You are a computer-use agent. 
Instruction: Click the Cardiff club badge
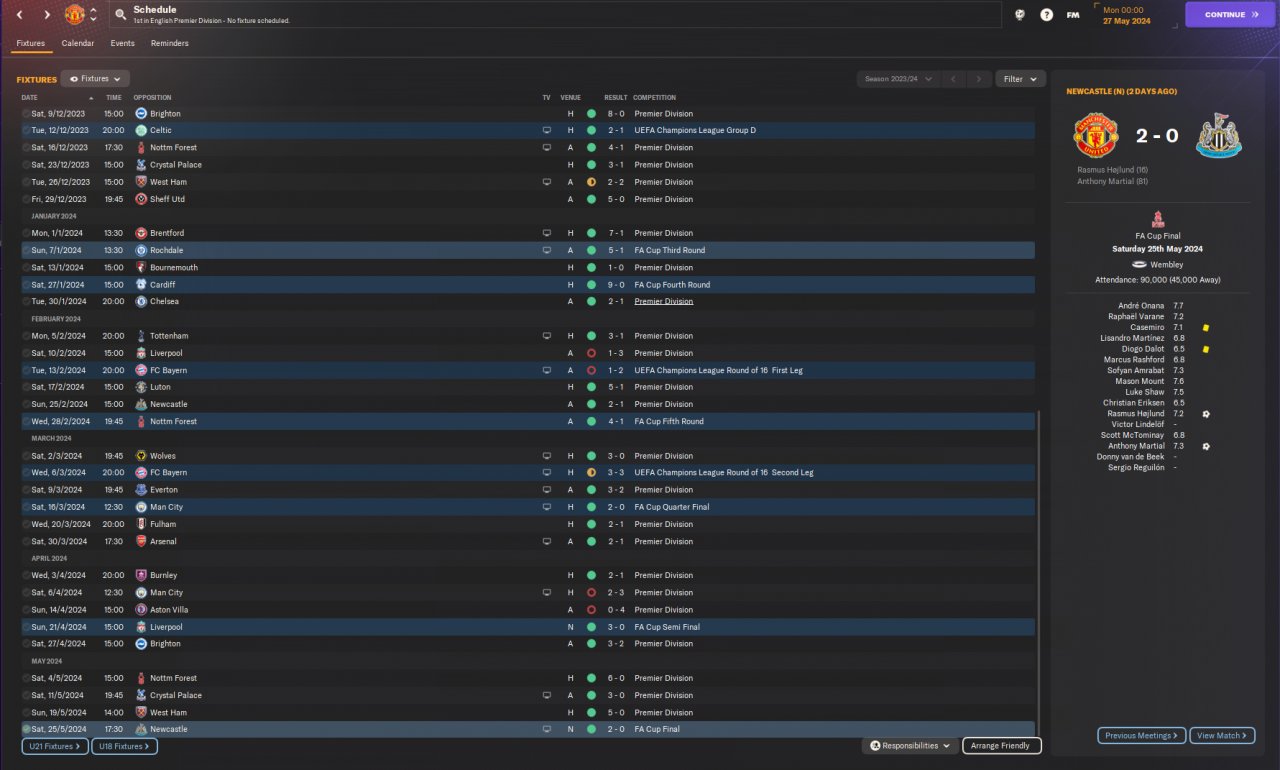coord(141,285)
